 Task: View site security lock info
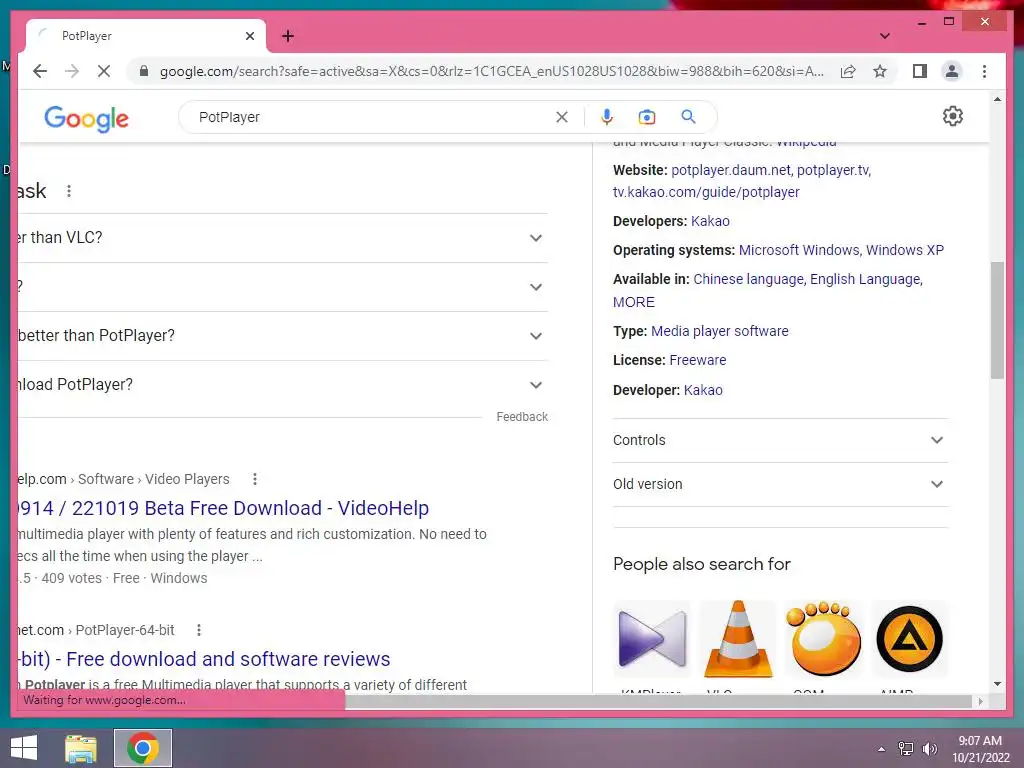[x=144, y=71]
